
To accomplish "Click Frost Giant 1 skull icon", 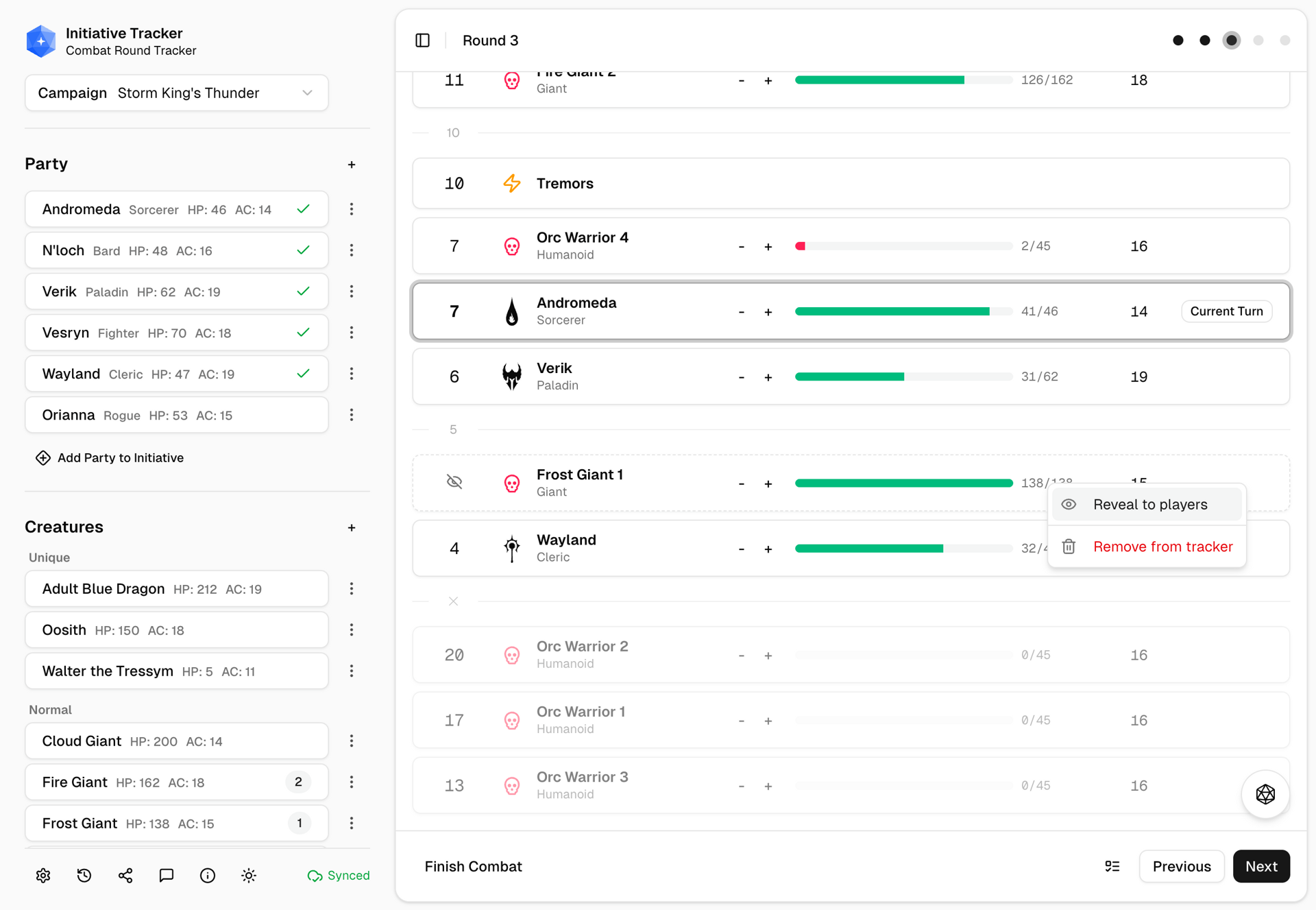I will tap(512, 483).
